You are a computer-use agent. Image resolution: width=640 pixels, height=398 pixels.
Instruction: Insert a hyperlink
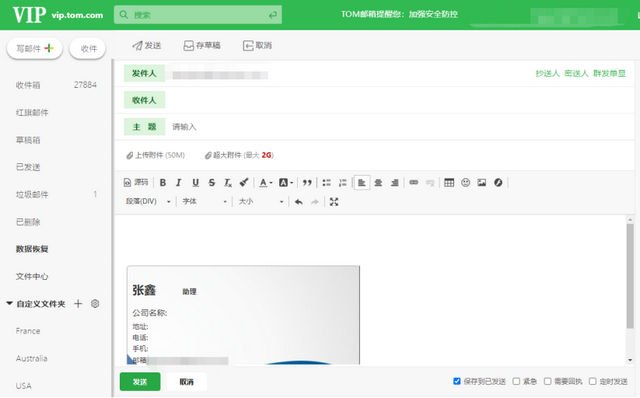tap(414, 182)
